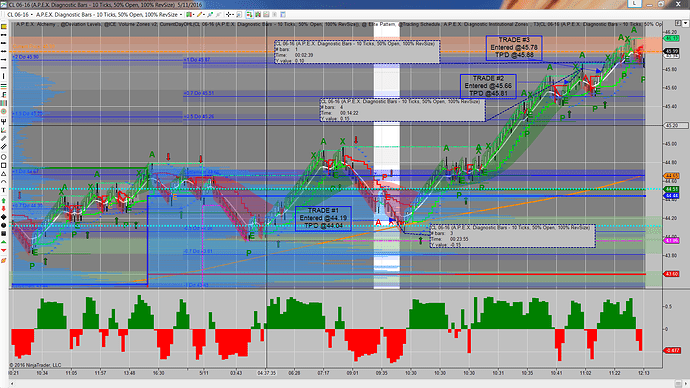
Task: Click the TRADE #1 annotation box
Action: click(x=323, y=218)
